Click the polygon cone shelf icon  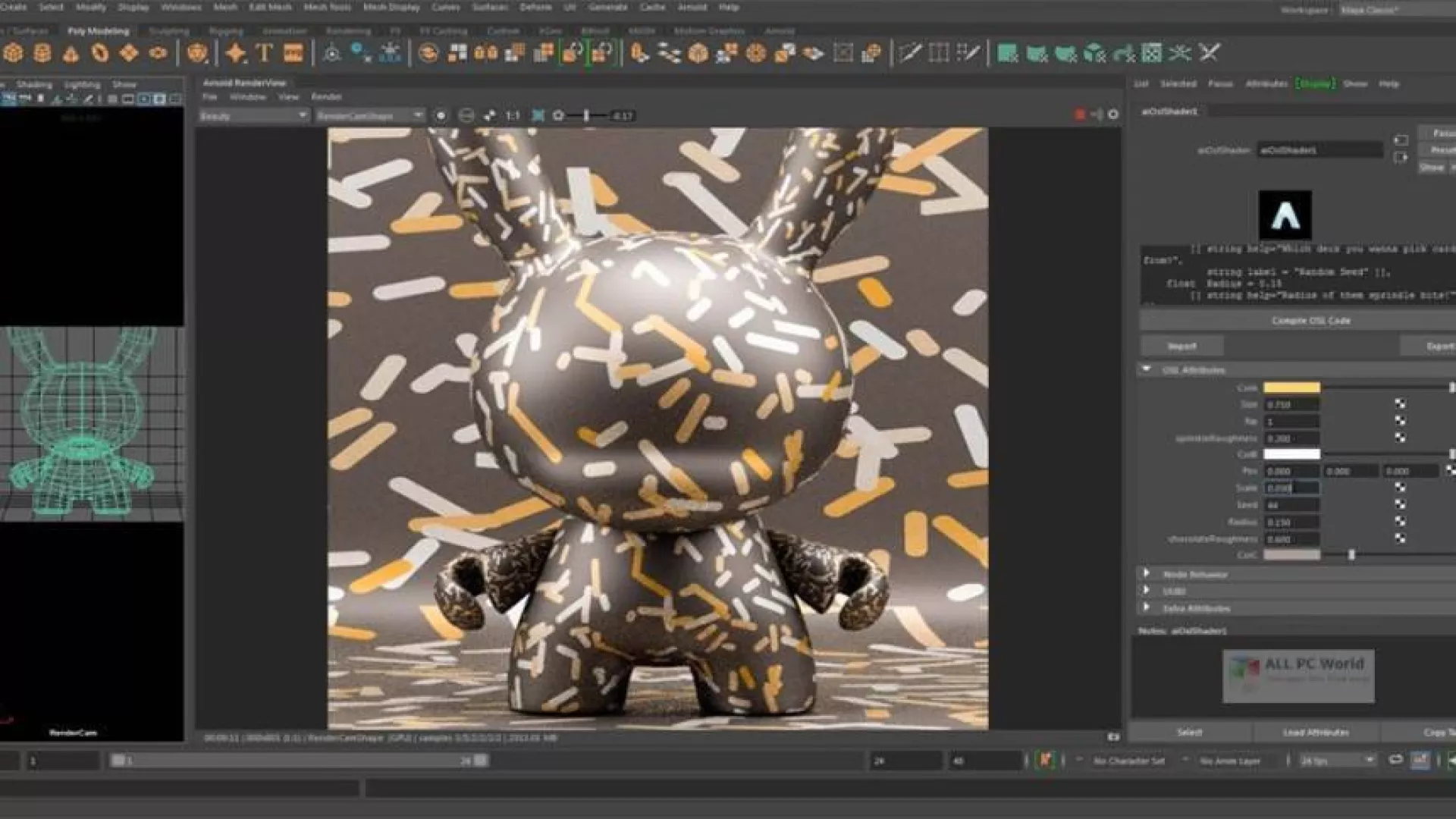[x=71, y=53]
